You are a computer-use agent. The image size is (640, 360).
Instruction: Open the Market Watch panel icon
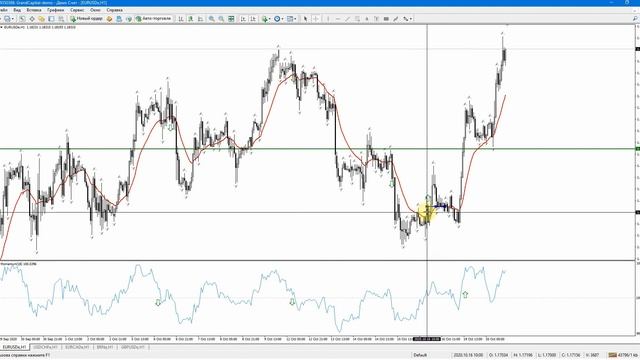point(22,19)
